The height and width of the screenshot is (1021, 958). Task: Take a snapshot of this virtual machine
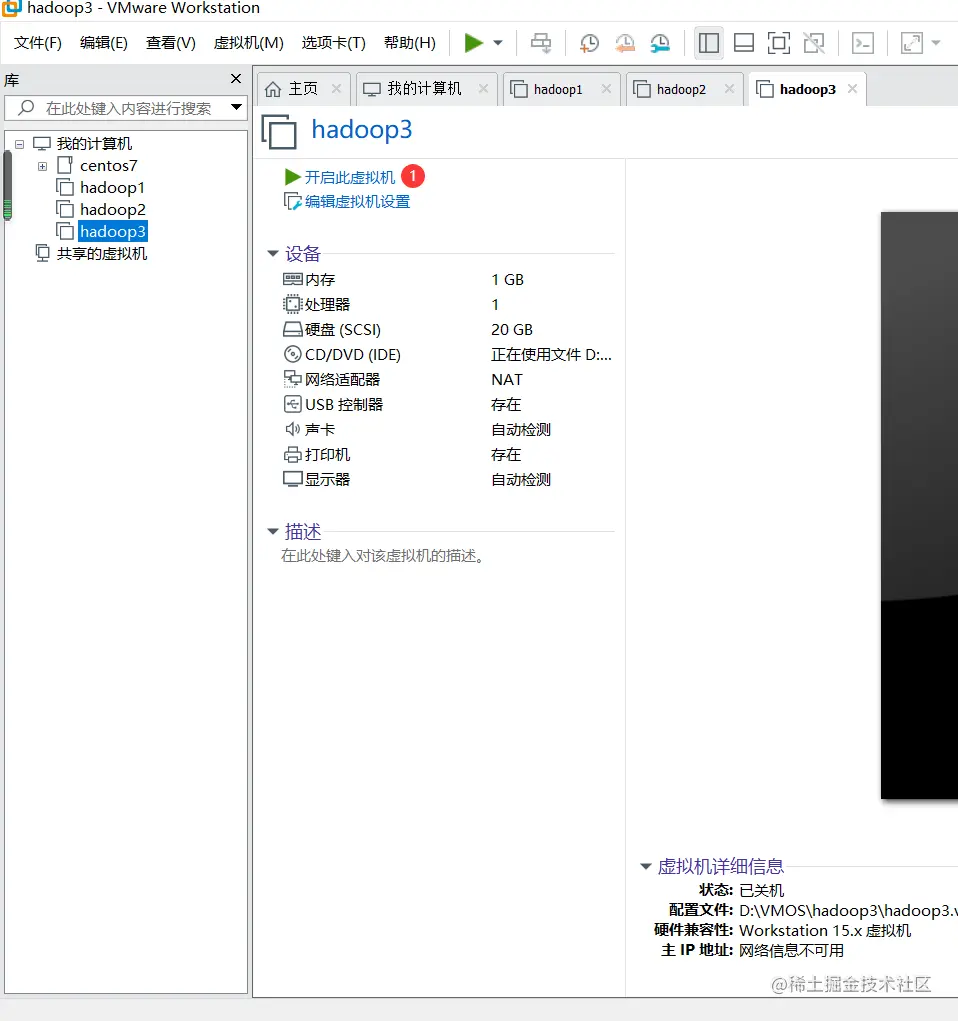pyautogui.click(x=588, y=42)
